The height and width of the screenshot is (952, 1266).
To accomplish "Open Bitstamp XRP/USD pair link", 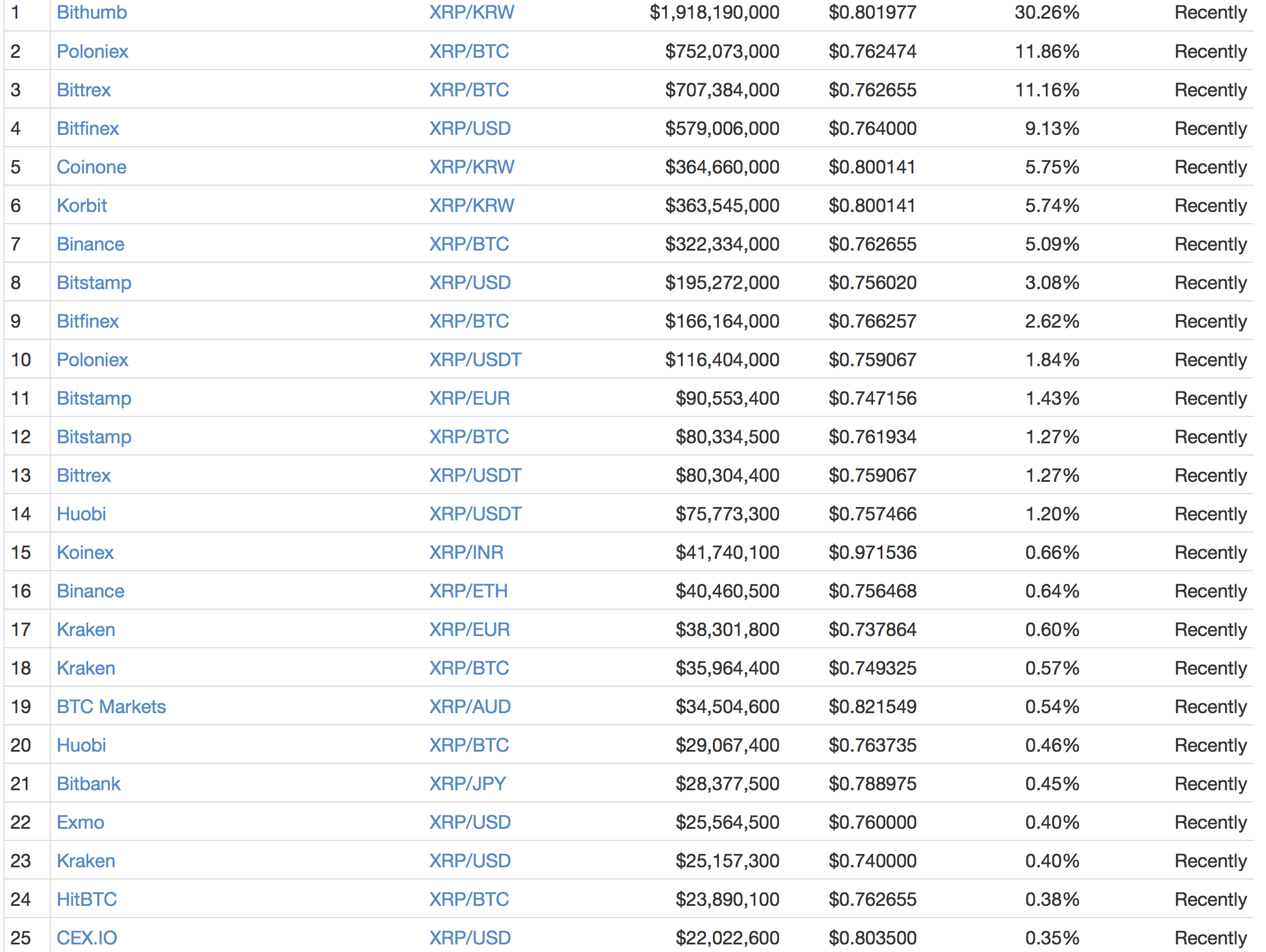I will pyautogui.click(x=470, y=282).
